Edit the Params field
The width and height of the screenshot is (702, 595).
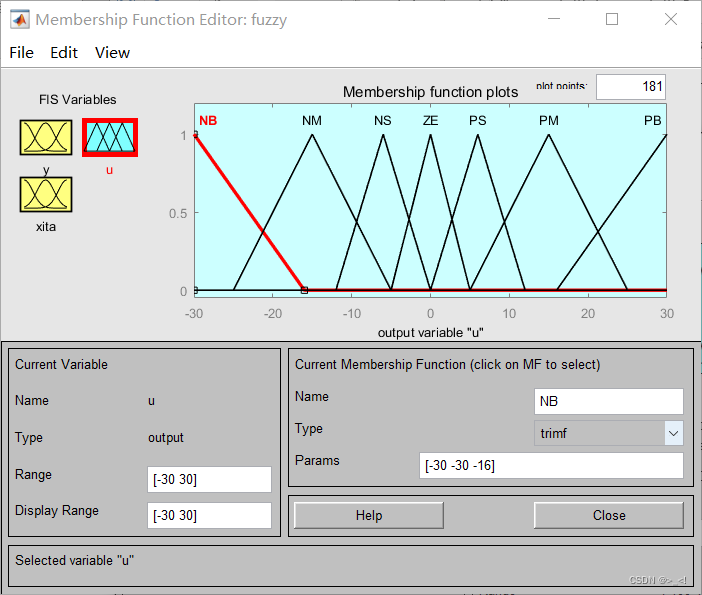pyautogui.click(x=551, y=465)
